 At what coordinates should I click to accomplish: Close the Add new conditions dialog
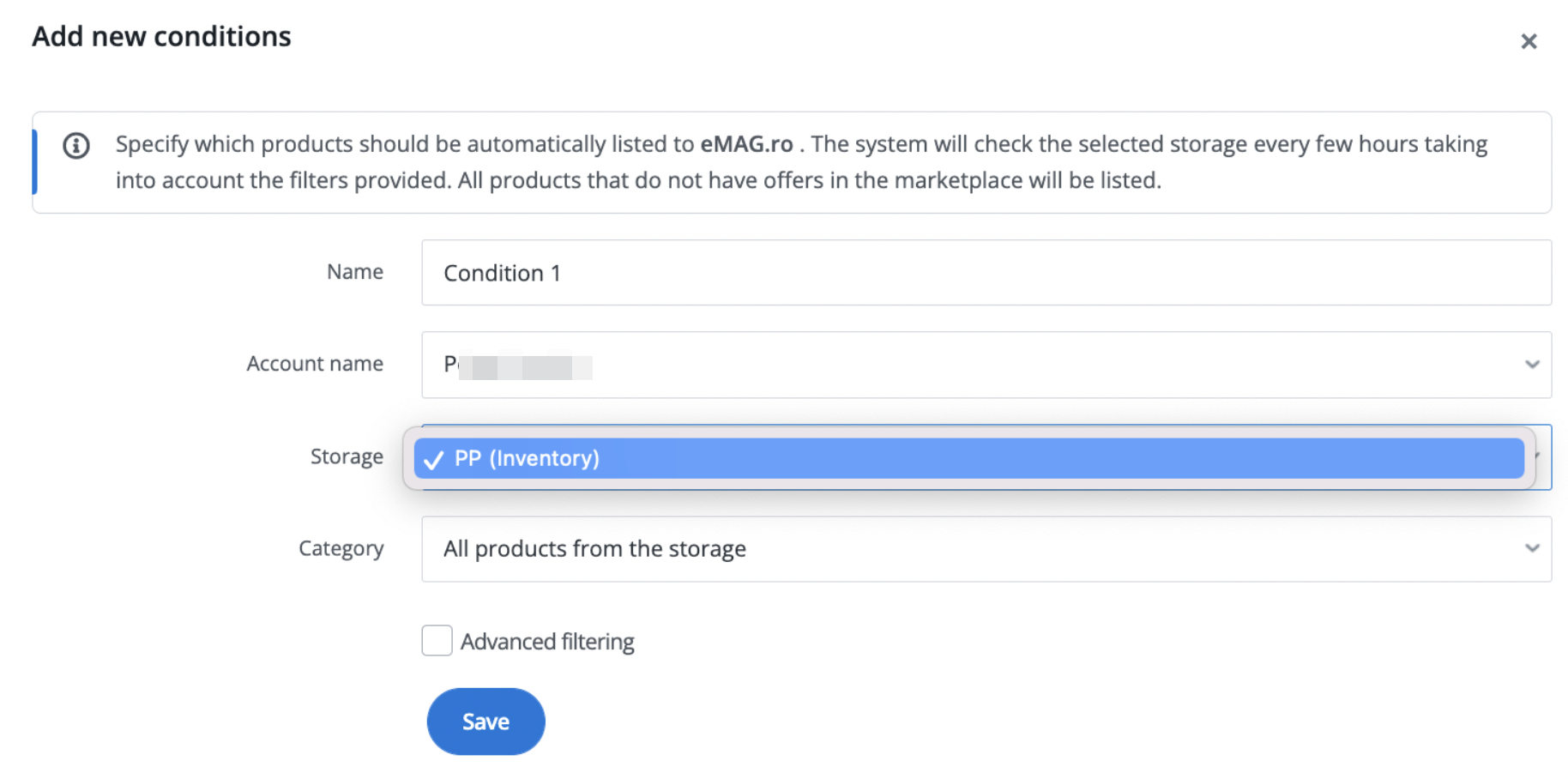(x=1528, y=41)
